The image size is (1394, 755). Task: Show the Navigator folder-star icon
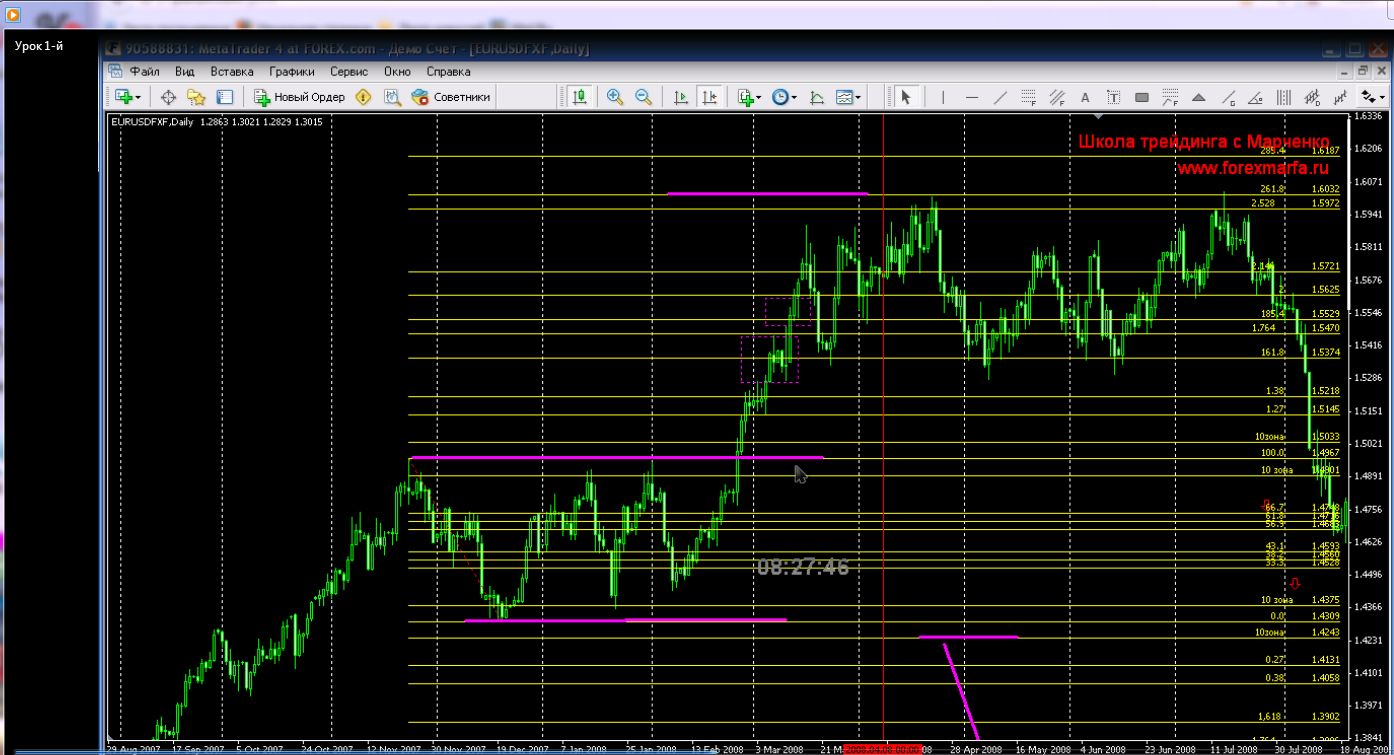196,97
